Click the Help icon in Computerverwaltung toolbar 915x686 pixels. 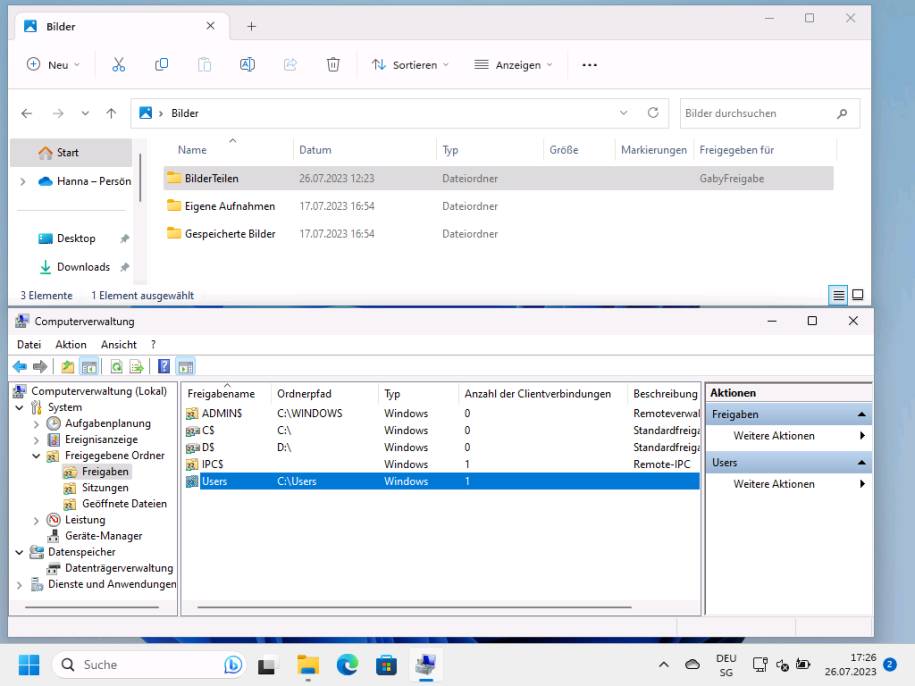(x=163, y=365)
